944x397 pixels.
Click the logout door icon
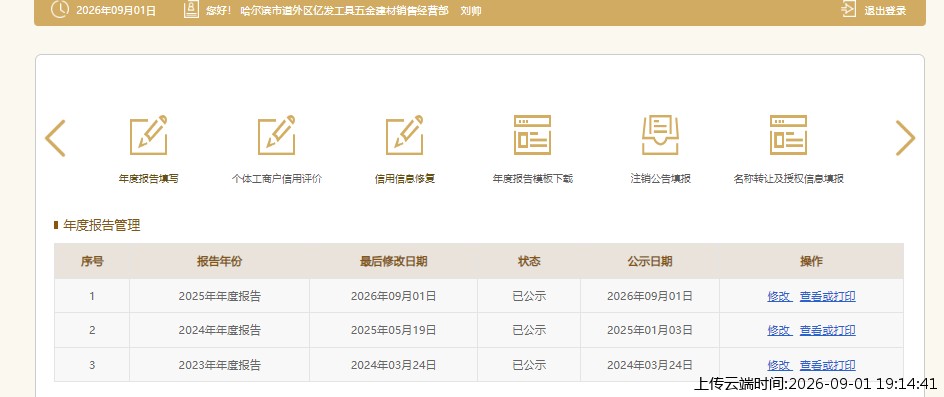[x=849, y=10]
